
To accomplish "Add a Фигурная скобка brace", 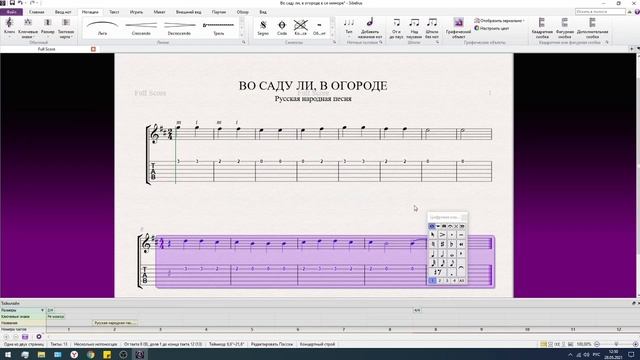I will [565, 27].
